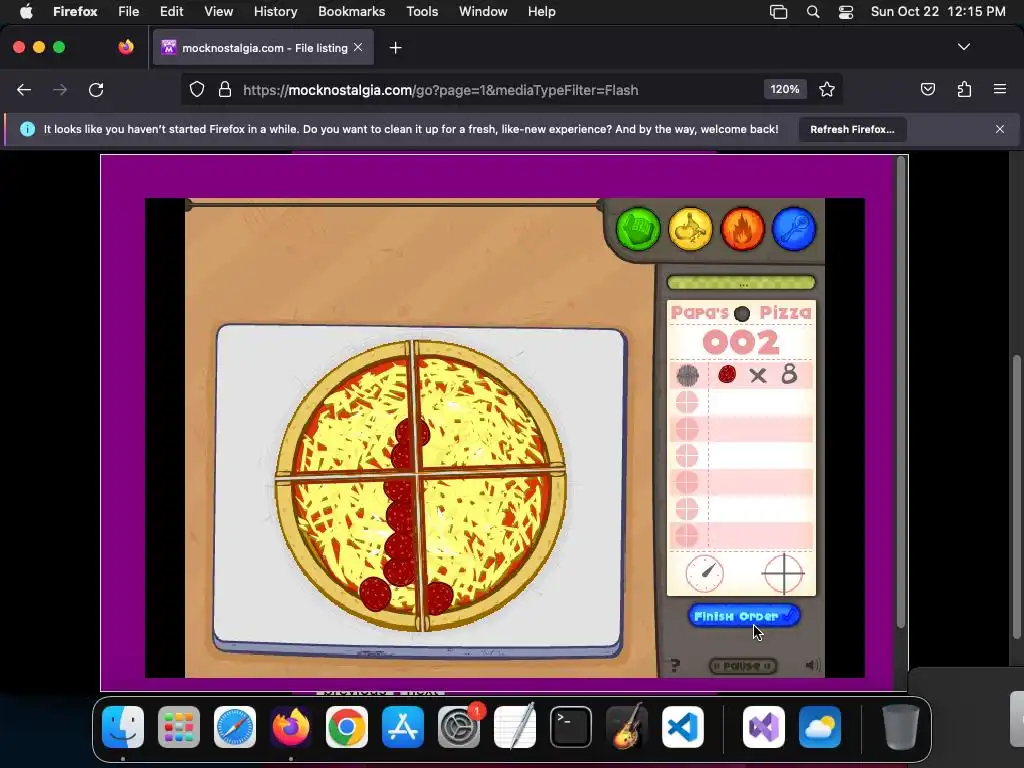Open System Settings from the Dock
This screenshot has height=768, width=1024.
pyautogui.click(x=459, y=727)
